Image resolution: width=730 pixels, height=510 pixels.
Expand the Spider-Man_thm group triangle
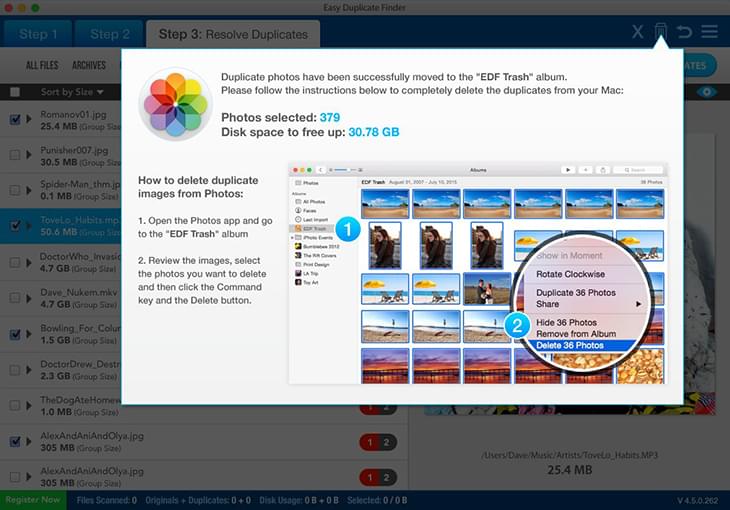(29, 190)
